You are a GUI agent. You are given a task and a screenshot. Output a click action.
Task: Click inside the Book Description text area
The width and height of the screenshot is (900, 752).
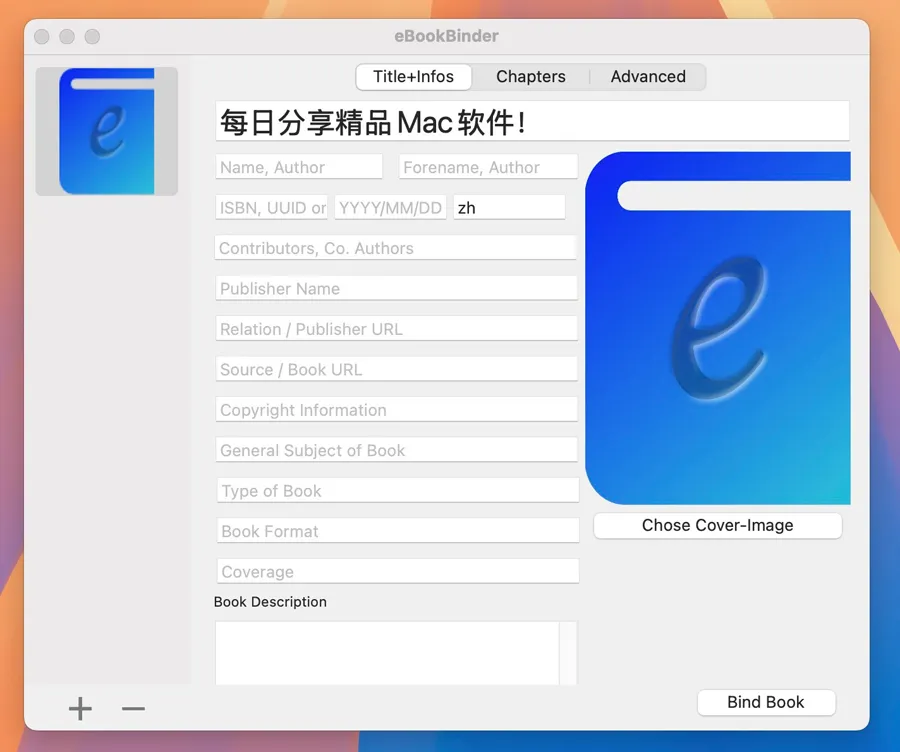pyautogui.click(x=387, y=653)
